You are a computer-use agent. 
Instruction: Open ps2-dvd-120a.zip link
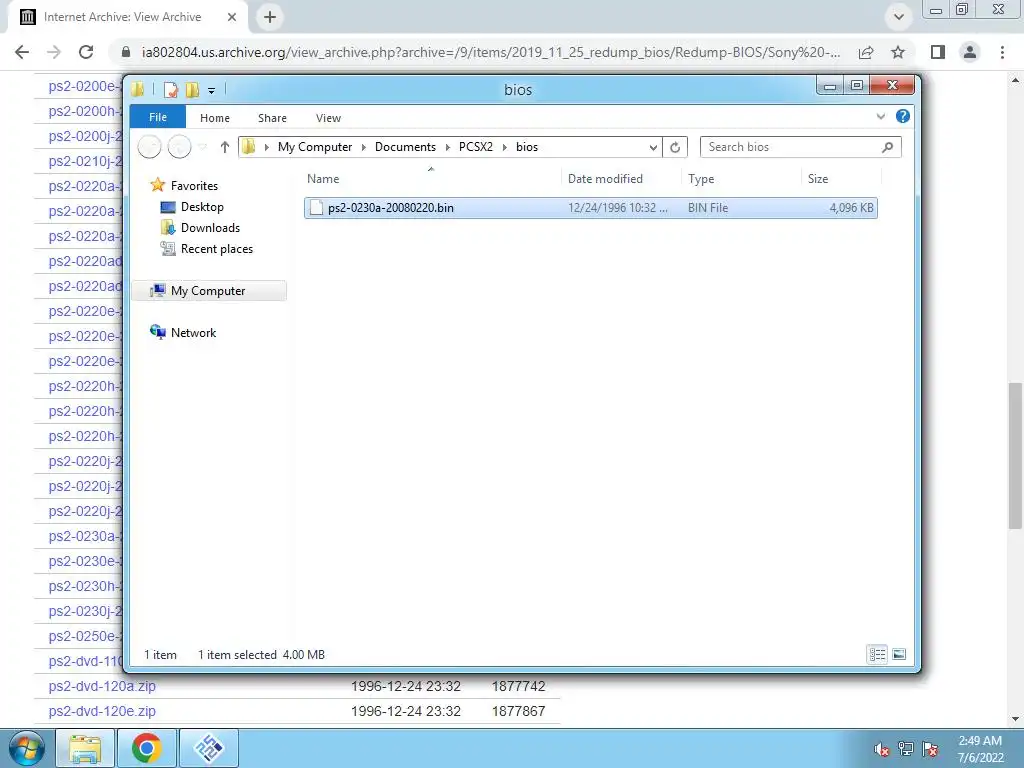point(102,686)
